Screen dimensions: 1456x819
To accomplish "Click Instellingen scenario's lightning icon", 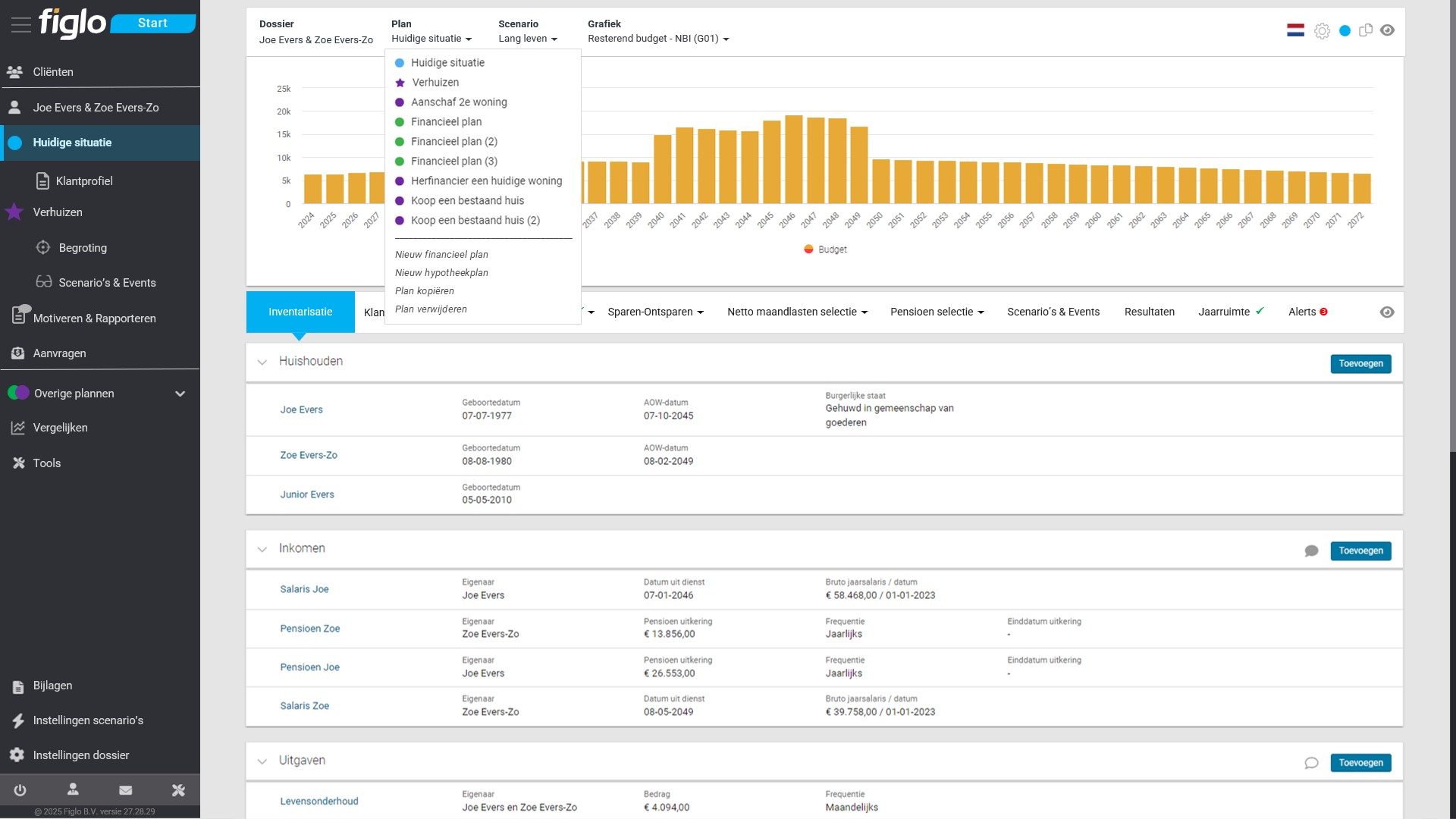I will [18, 720].
